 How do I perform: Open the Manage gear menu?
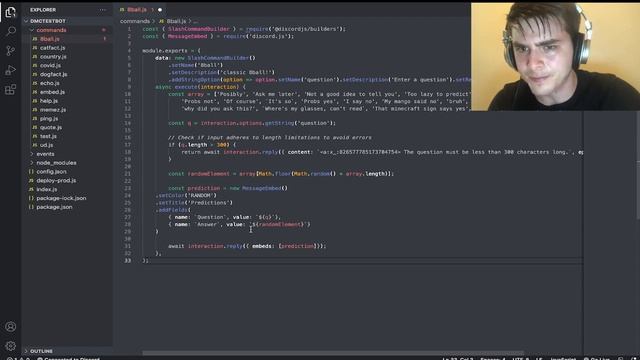click(11, 346)
